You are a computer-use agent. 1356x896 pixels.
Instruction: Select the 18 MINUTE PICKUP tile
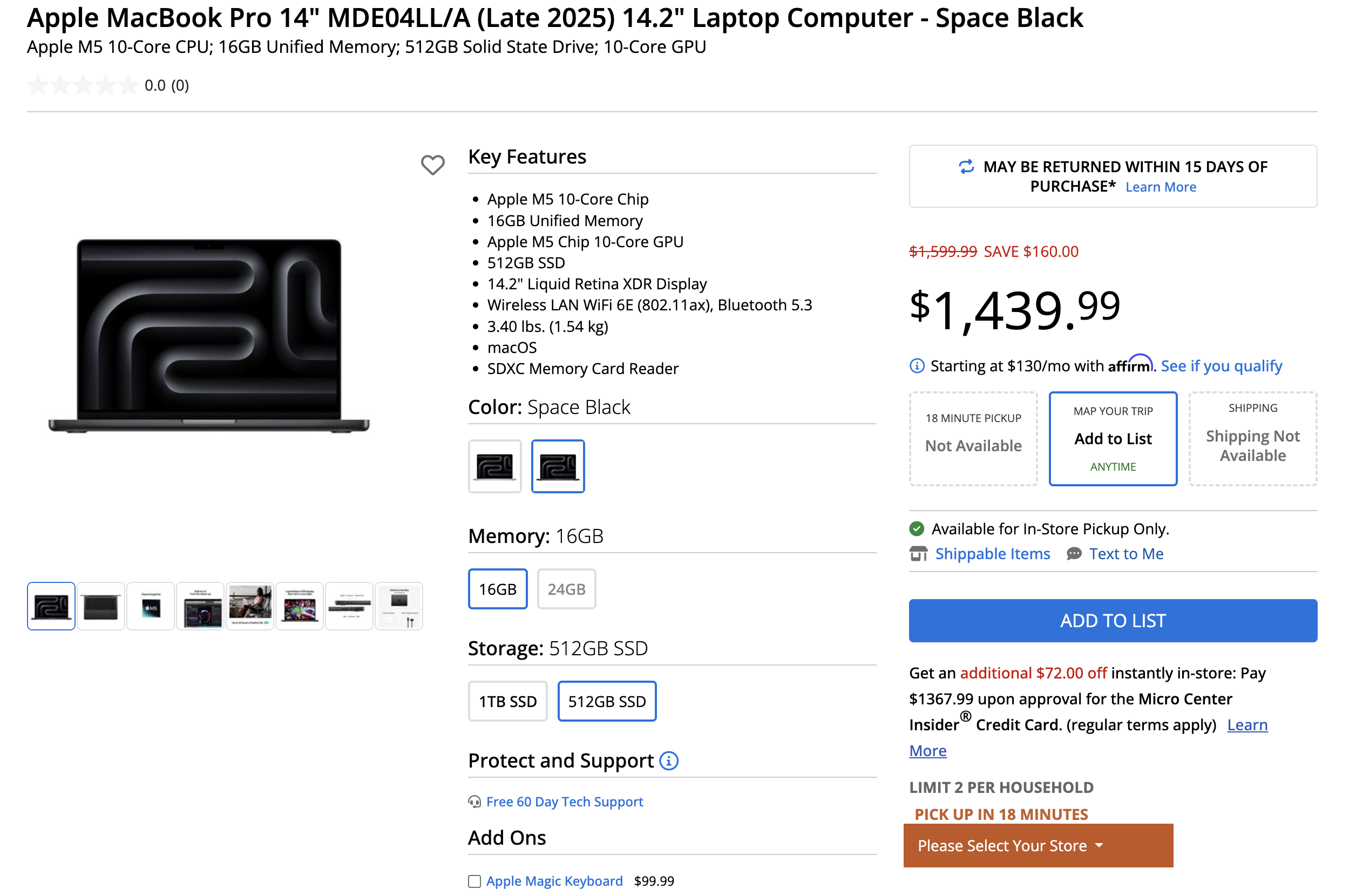pos(973,438)
